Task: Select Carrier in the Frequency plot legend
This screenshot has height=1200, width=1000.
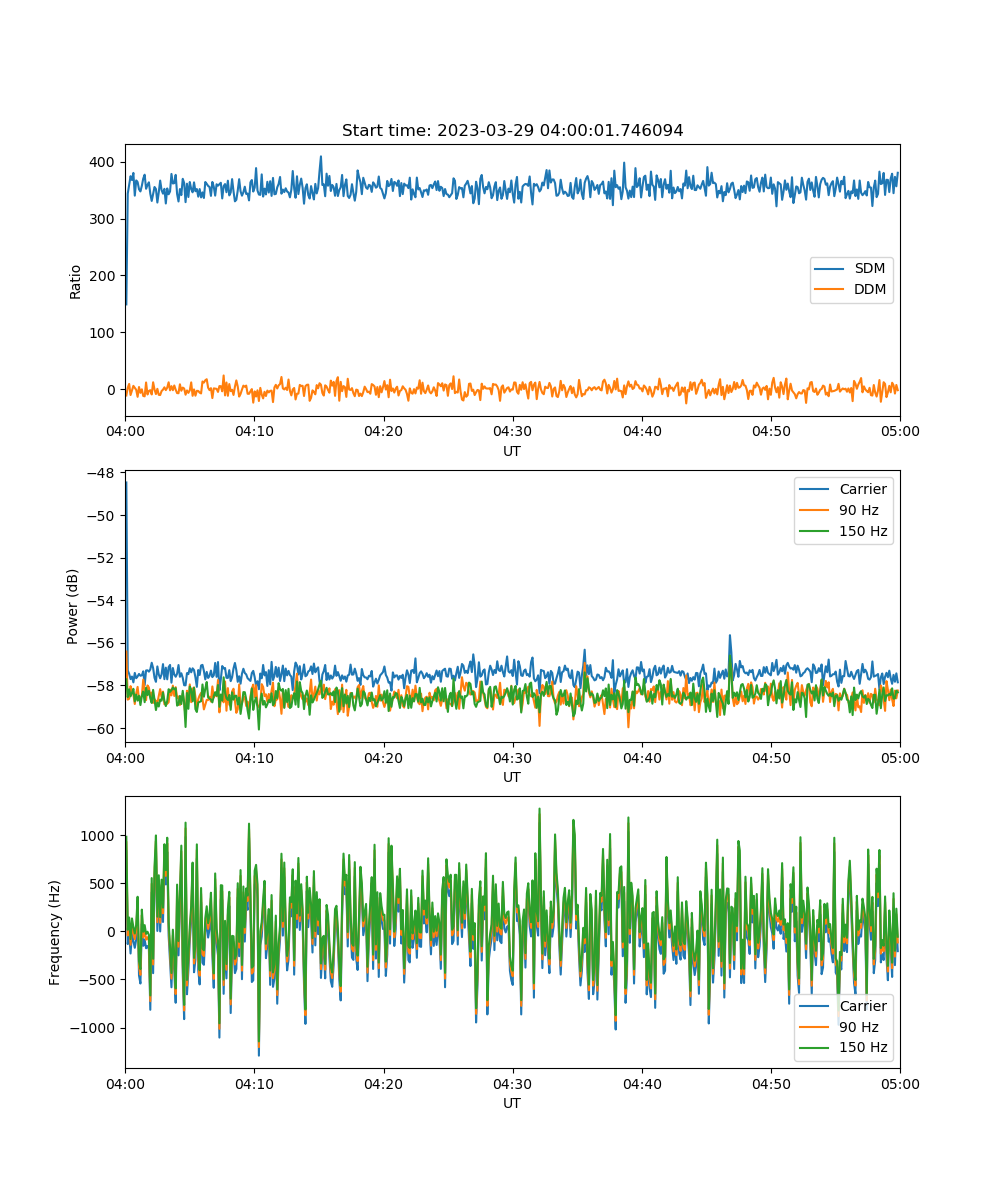Action: pyautogui.click(x=863, y=1006)
